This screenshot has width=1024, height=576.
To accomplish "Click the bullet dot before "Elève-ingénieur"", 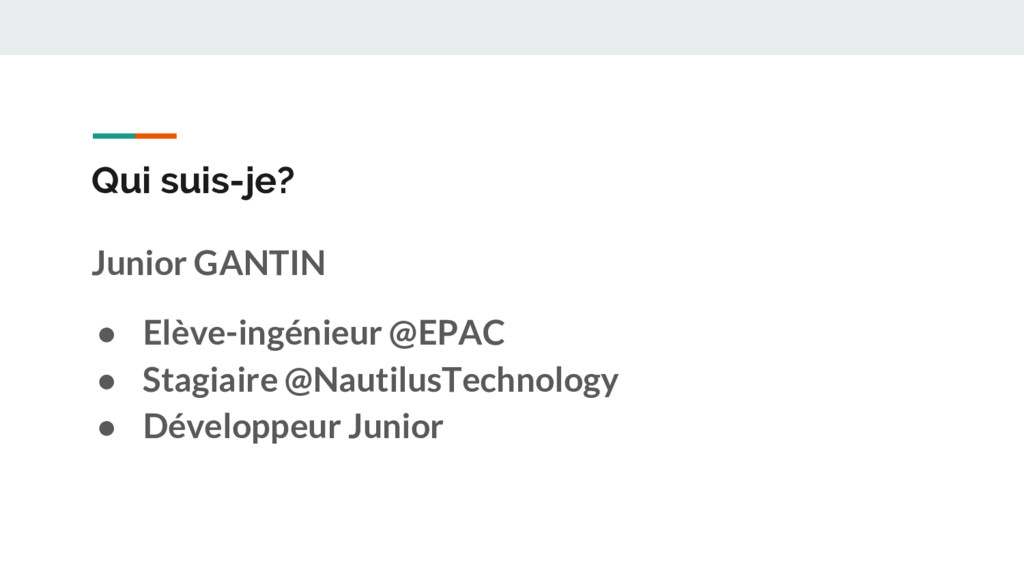I will tap(106, 335).
